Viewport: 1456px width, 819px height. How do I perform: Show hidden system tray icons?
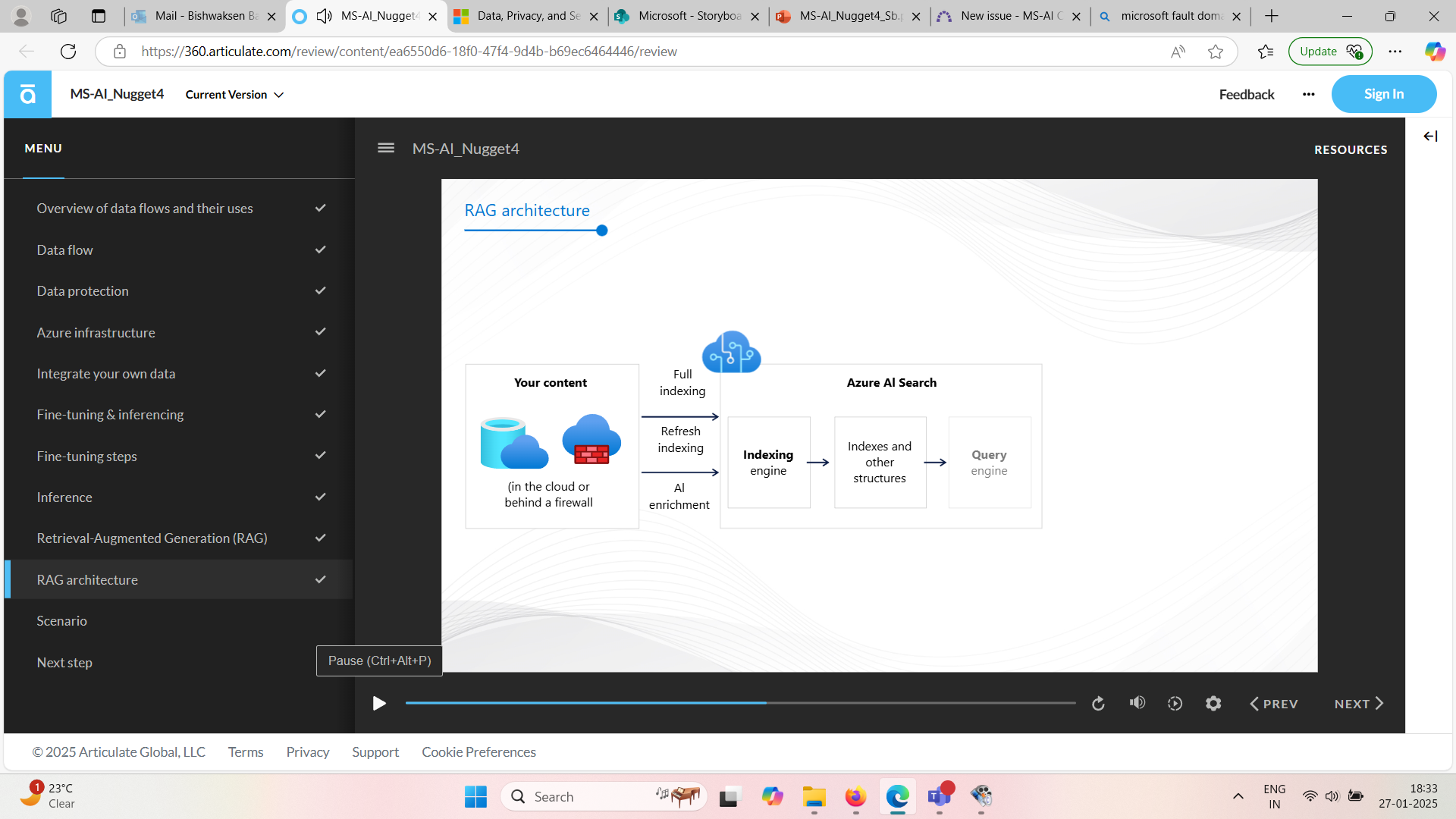(1238, 796)
